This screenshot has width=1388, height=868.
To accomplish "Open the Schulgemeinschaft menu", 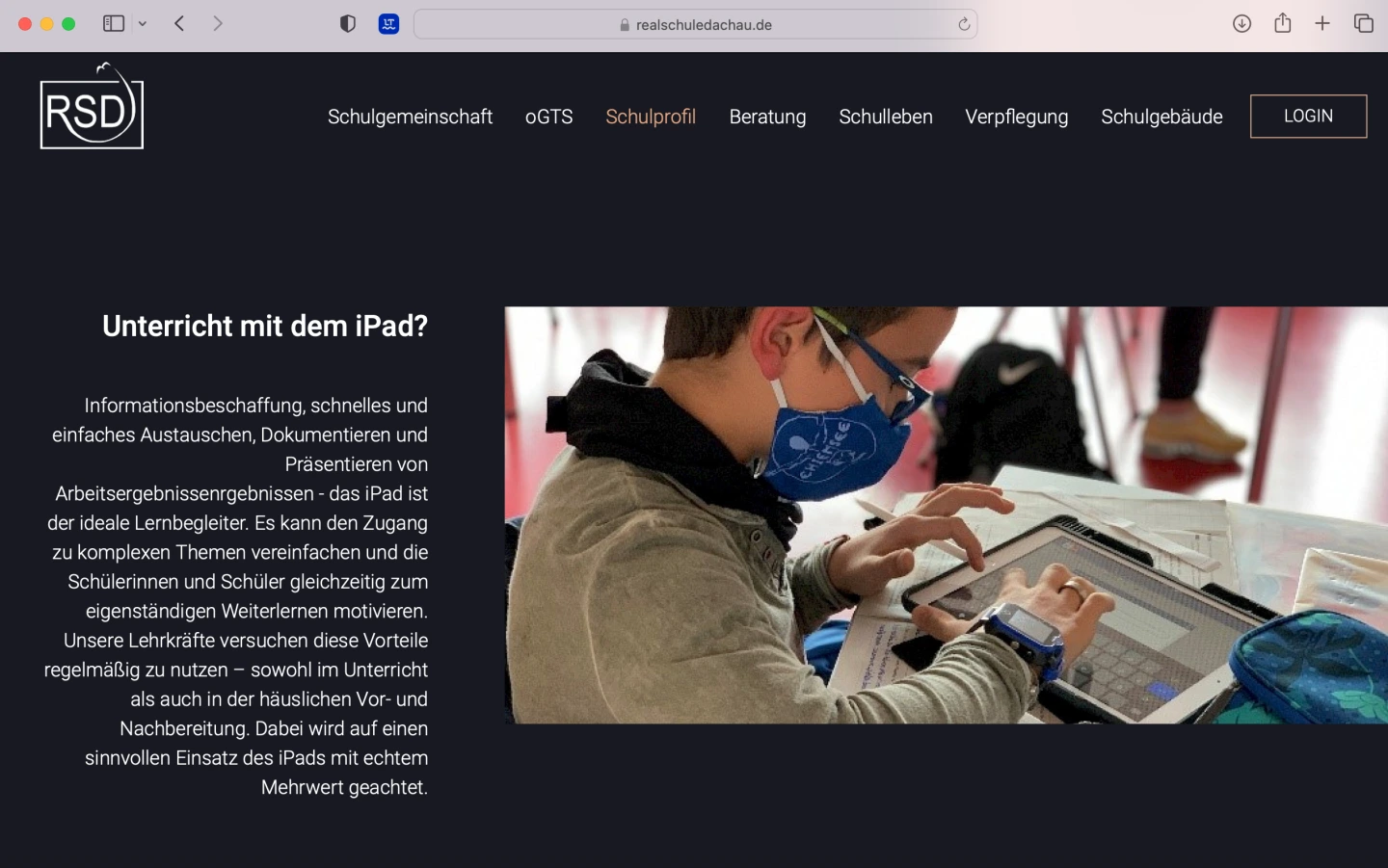I will pyautogui.click(x=410, y=117).
